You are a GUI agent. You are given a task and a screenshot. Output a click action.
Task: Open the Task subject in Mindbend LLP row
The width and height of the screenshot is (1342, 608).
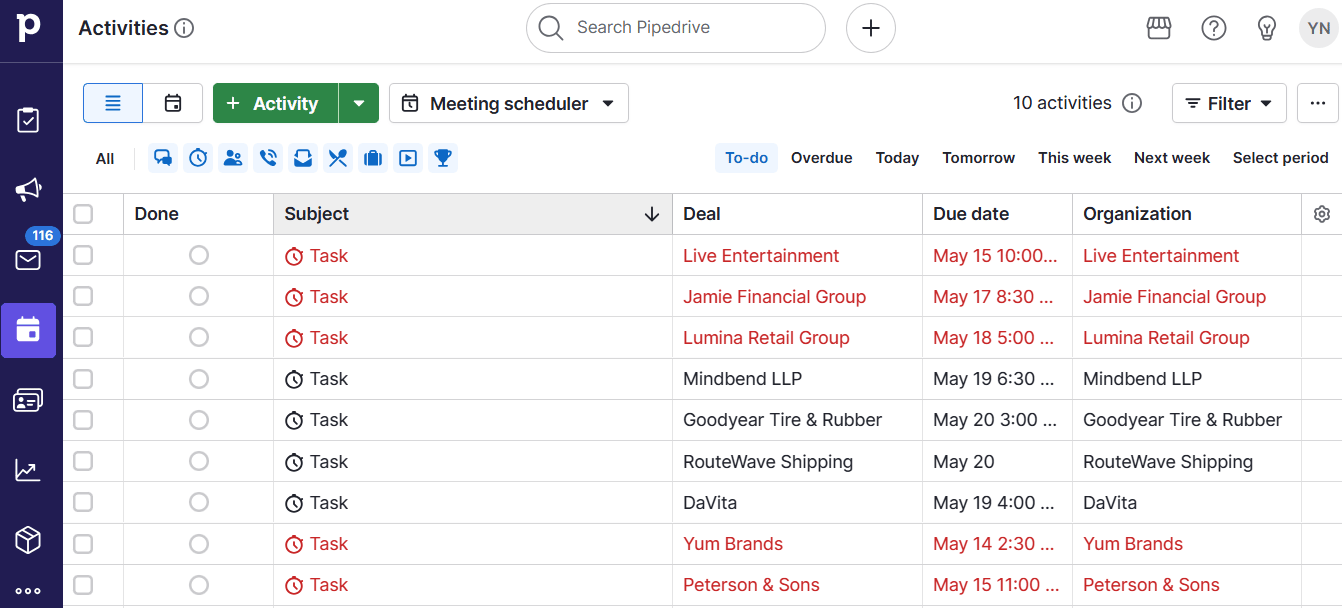[328, 379]
